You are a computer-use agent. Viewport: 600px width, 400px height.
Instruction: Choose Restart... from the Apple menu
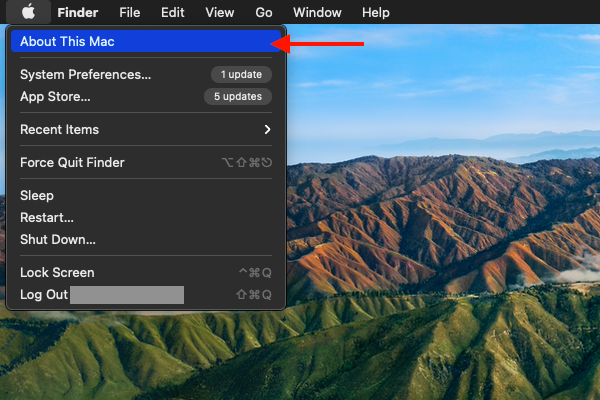pos(146,217)
